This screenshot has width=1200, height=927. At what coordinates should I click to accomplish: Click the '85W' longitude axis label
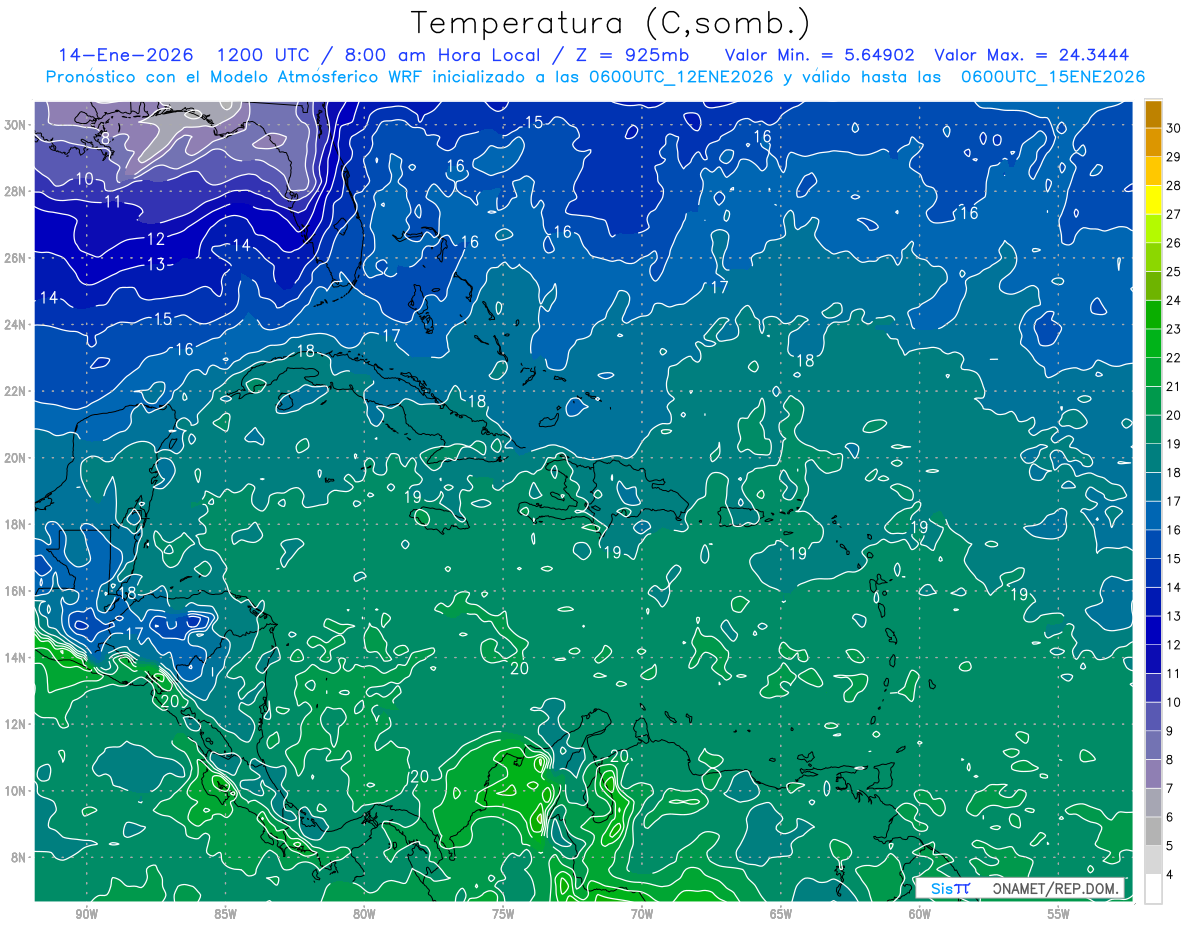coord(225,914)
